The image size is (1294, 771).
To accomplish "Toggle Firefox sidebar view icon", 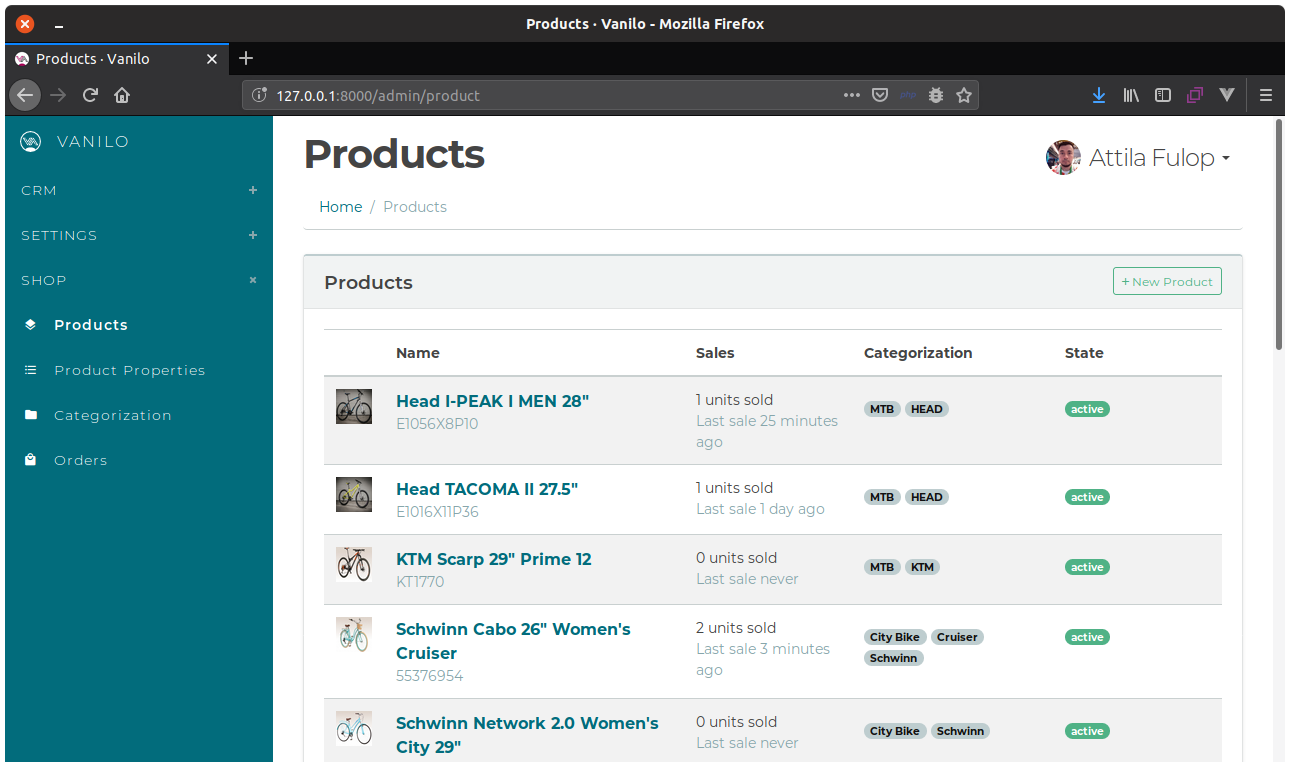I will click(1163, 95).
